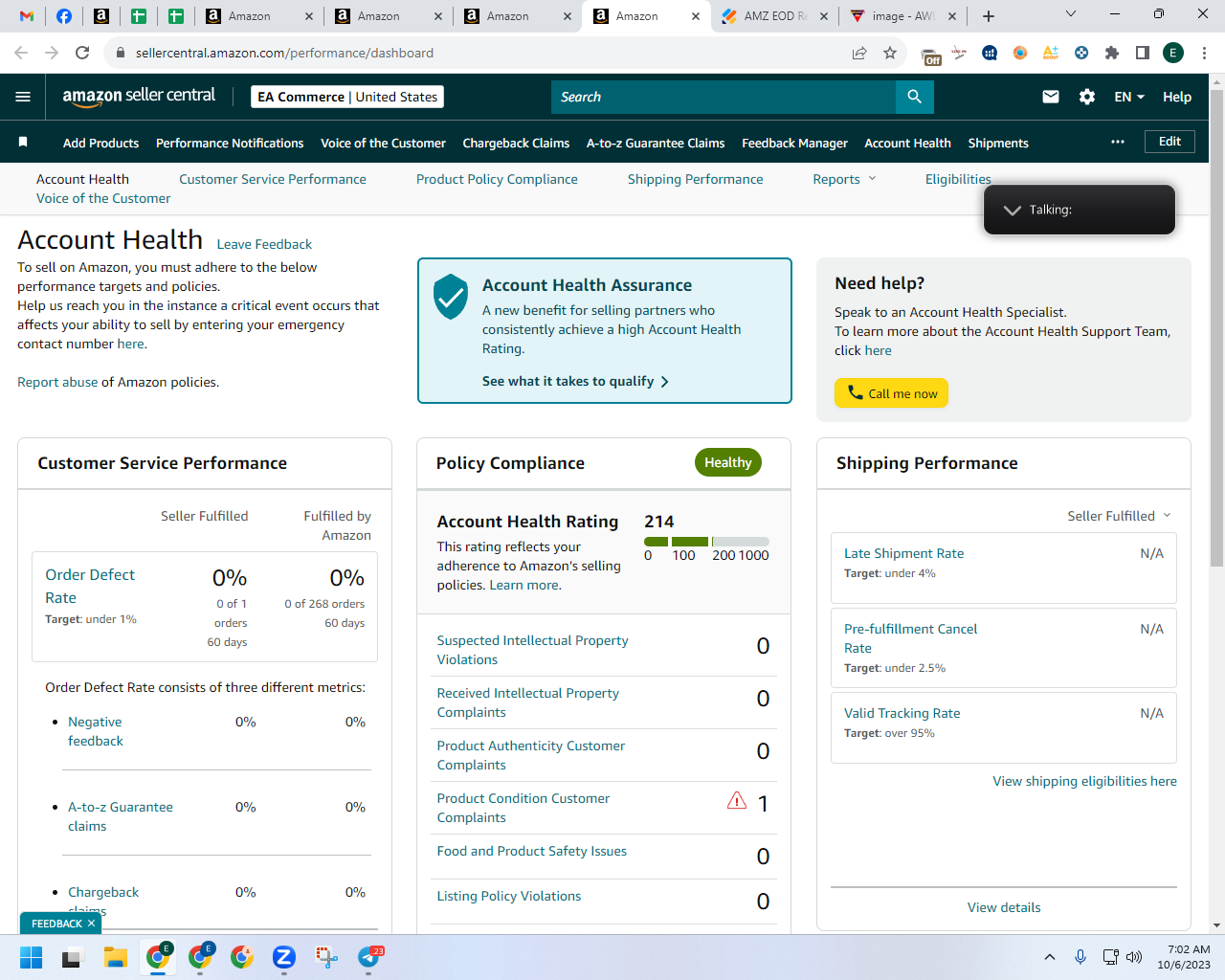Open the Seller Central hamburger menu

[23, 97]
